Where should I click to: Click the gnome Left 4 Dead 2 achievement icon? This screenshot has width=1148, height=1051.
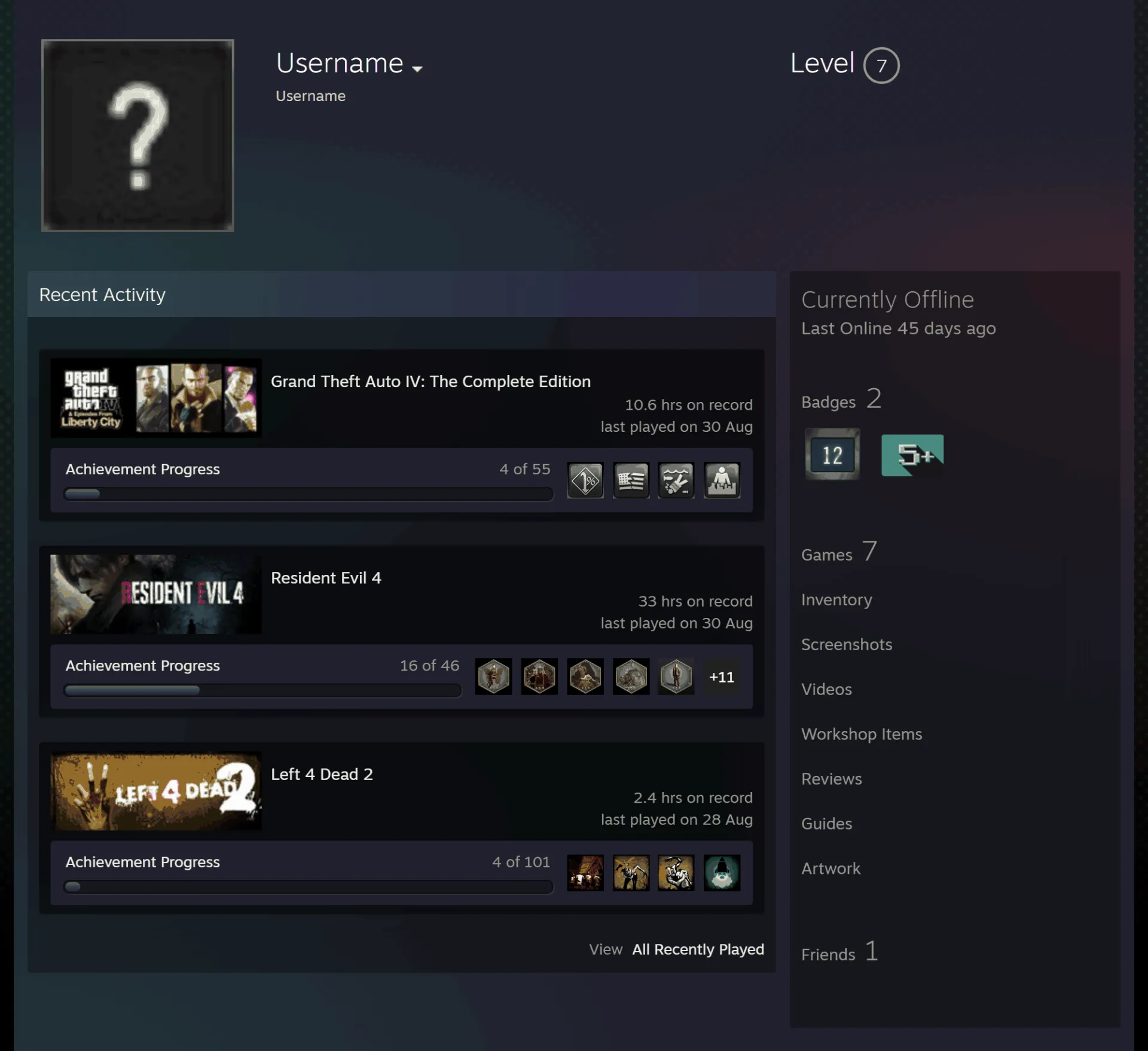pyautogui.click(x=722, y=873)
